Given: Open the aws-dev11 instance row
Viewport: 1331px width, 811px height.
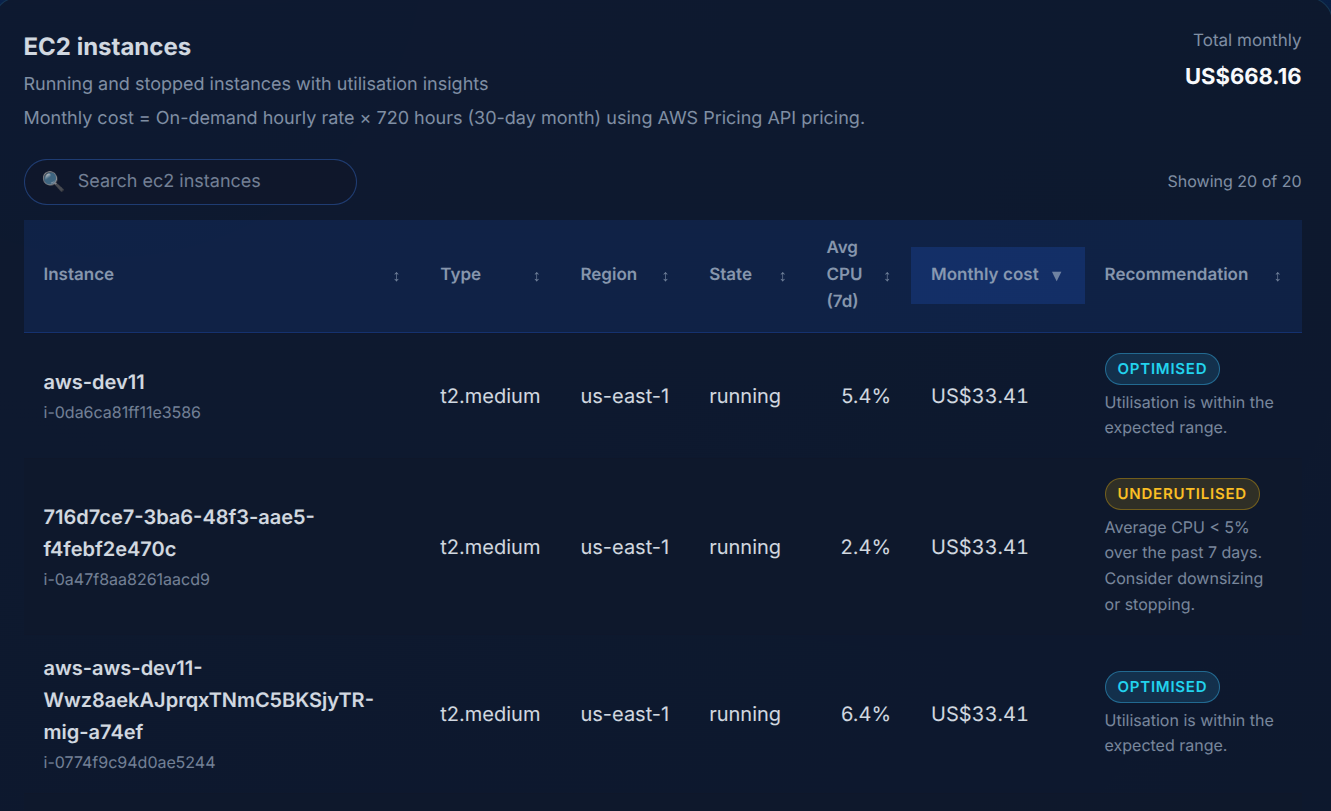Looking at the screenshot, I should (95, 382).
